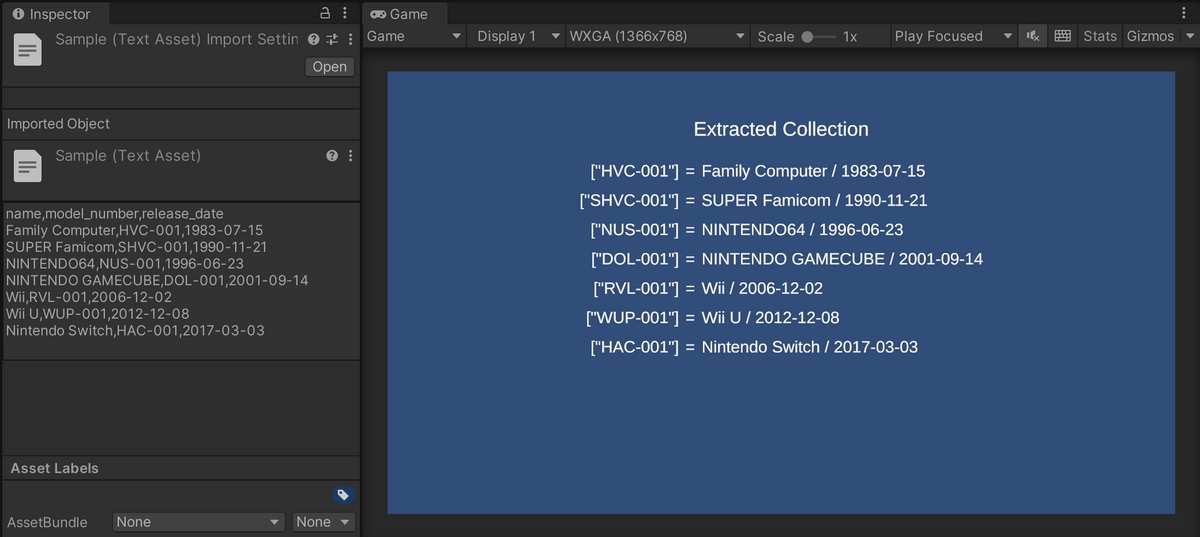Click the Import Settings text asset file icon
This screenshot has width=1200, height=537.
pyautogui.click(x=28, y=49)
